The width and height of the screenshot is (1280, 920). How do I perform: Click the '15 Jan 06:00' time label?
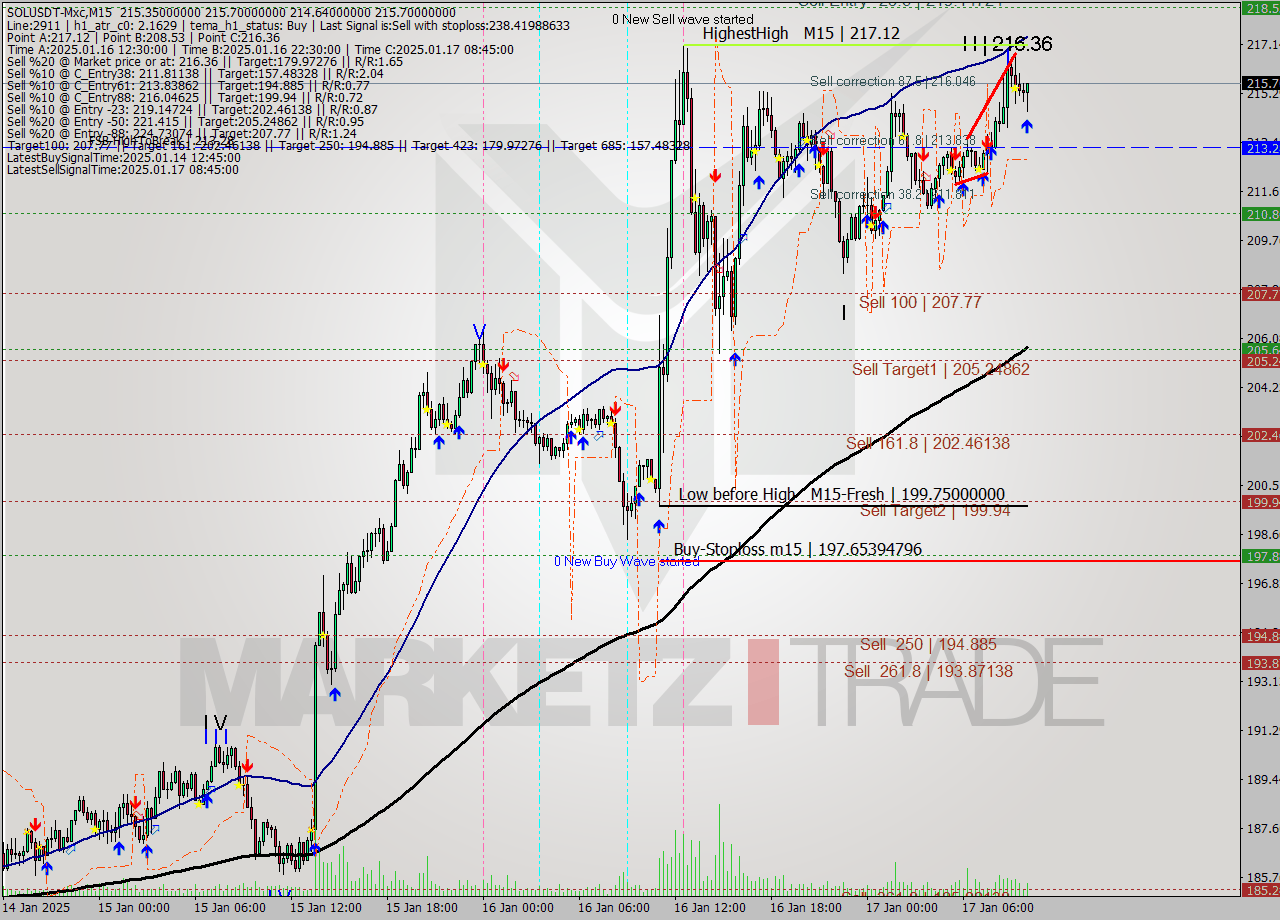point(231,908)
